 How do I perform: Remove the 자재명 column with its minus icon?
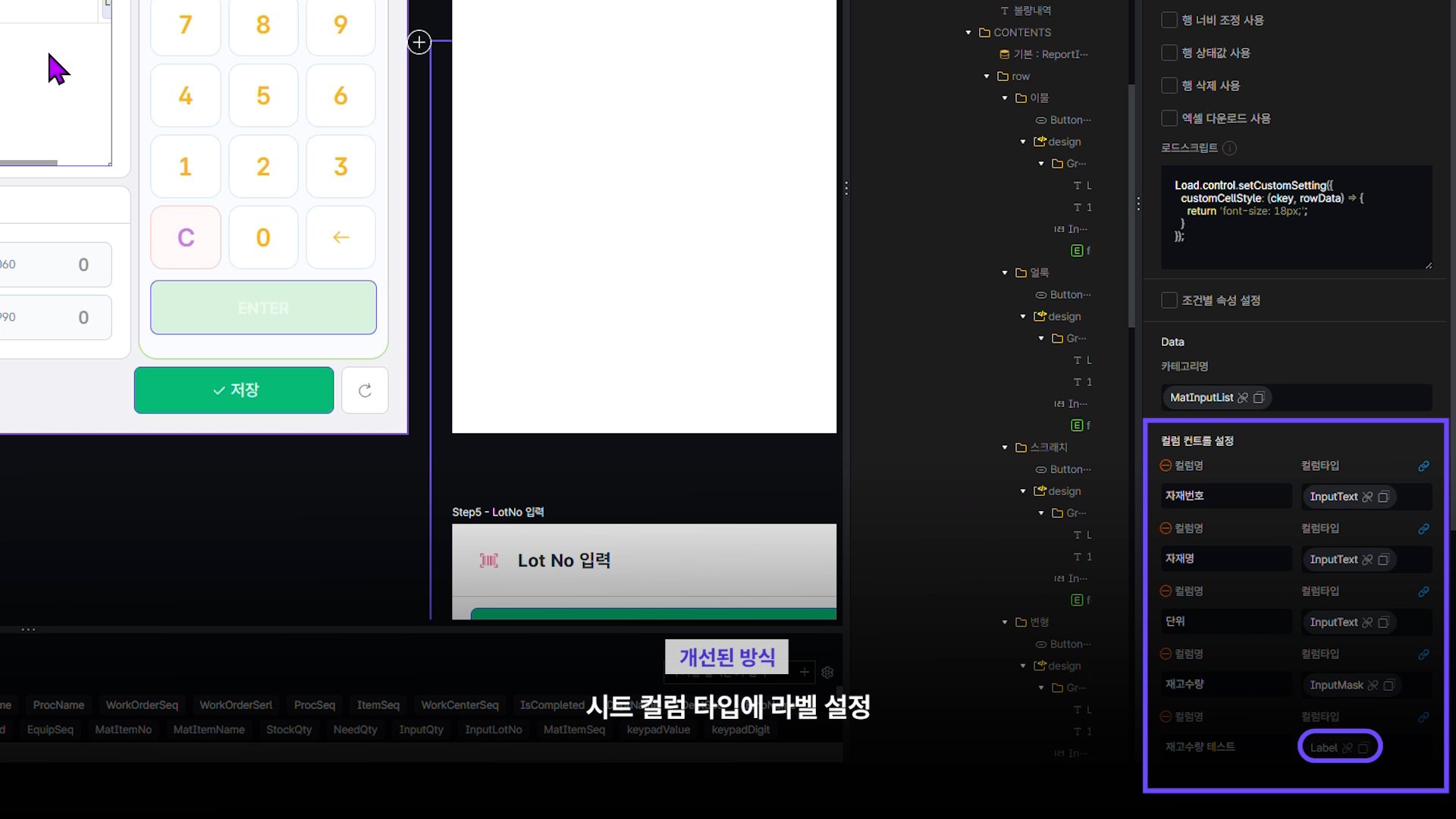1166,529
